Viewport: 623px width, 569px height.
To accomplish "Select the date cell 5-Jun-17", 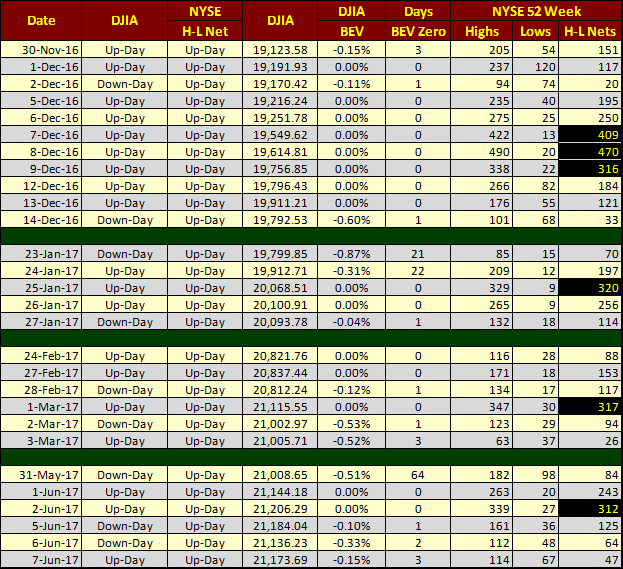I will coord(41,526).
